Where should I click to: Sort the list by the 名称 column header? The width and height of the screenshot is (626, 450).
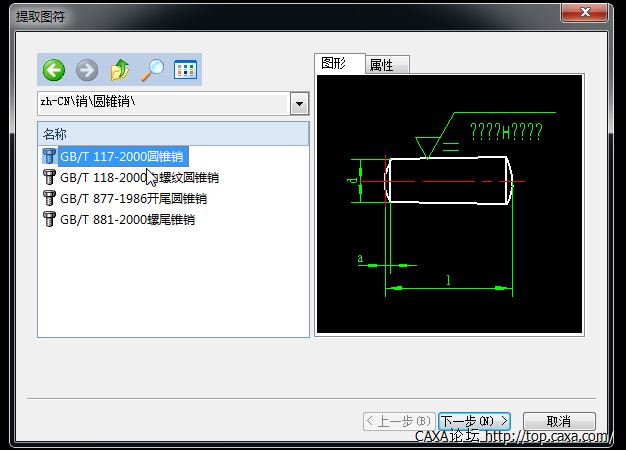click(172, 134)
